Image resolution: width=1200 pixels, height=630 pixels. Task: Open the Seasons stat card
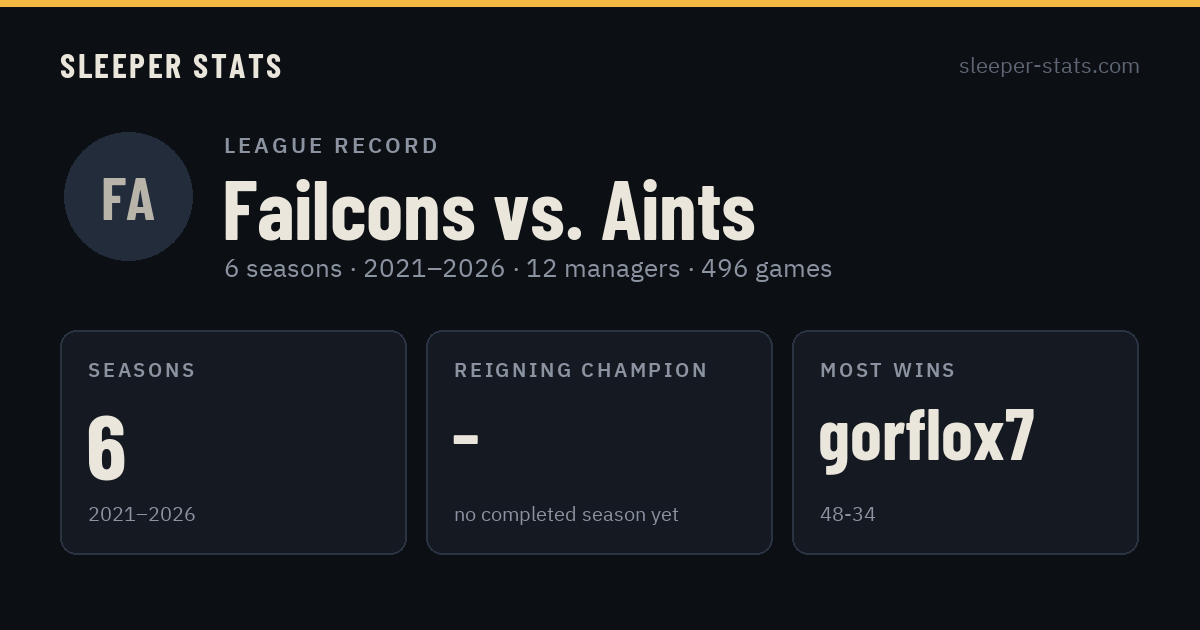233,442
